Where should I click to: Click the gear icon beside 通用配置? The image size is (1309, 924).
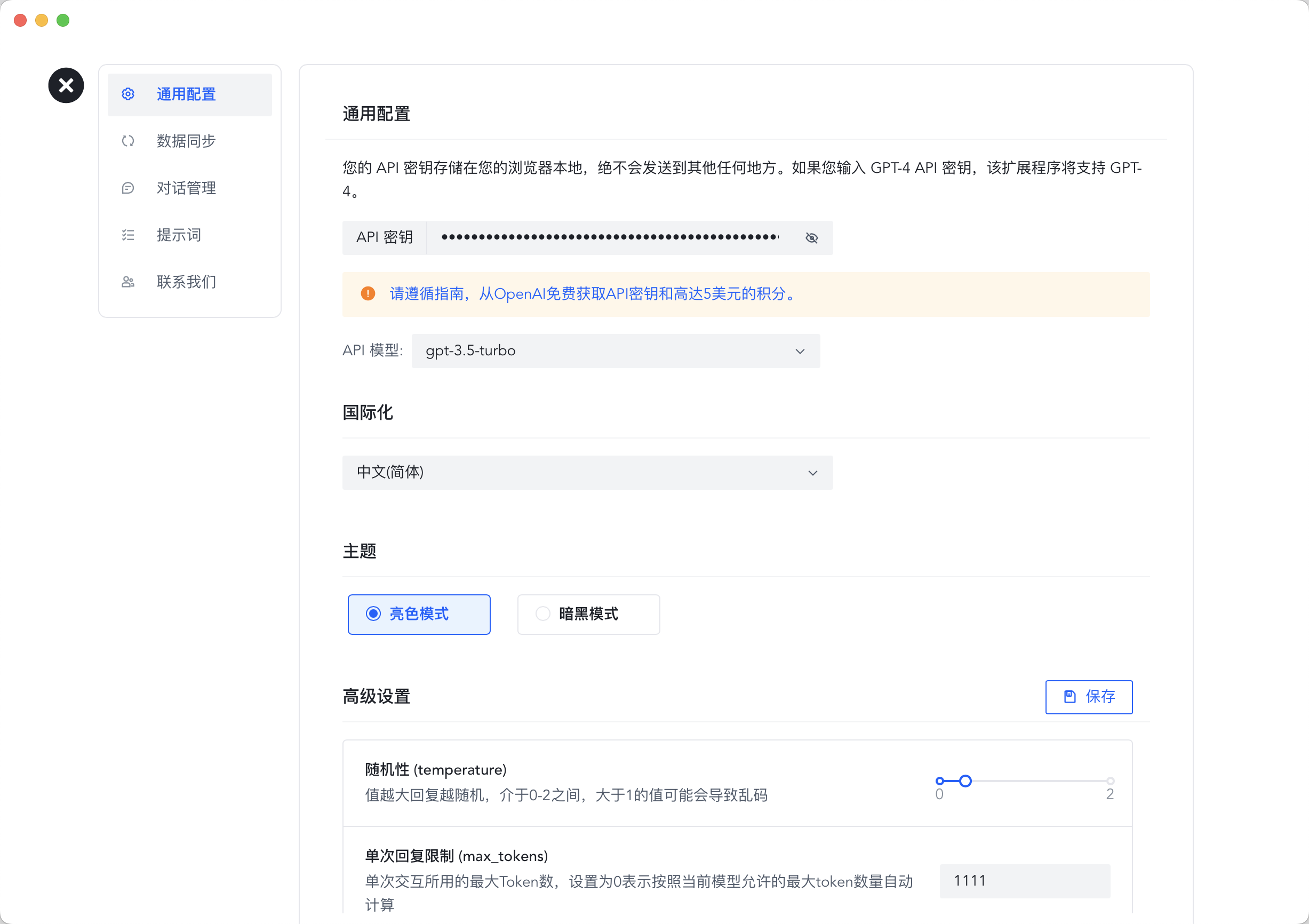(x=127, y=94)
